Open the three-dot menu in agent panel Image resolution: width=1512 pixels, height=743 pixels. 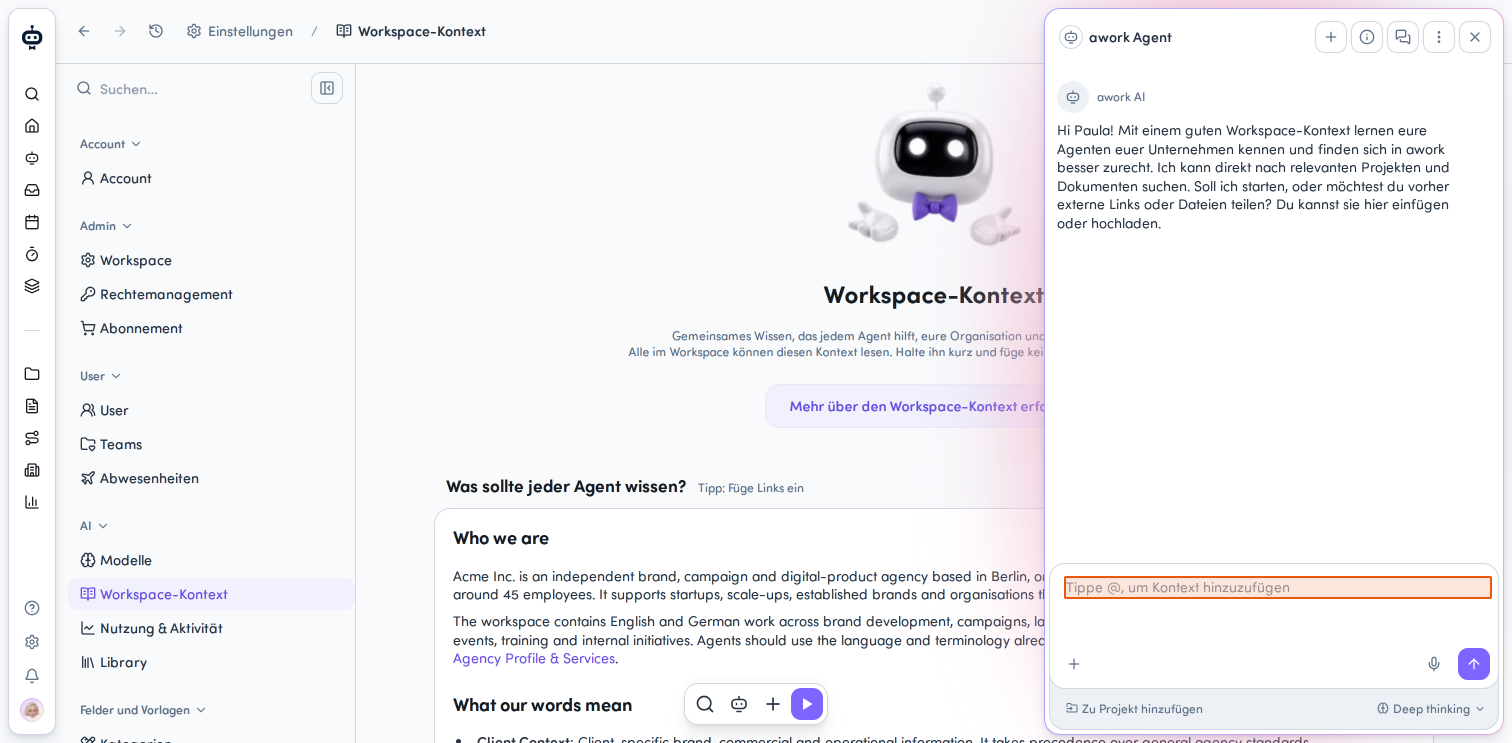1439,37
